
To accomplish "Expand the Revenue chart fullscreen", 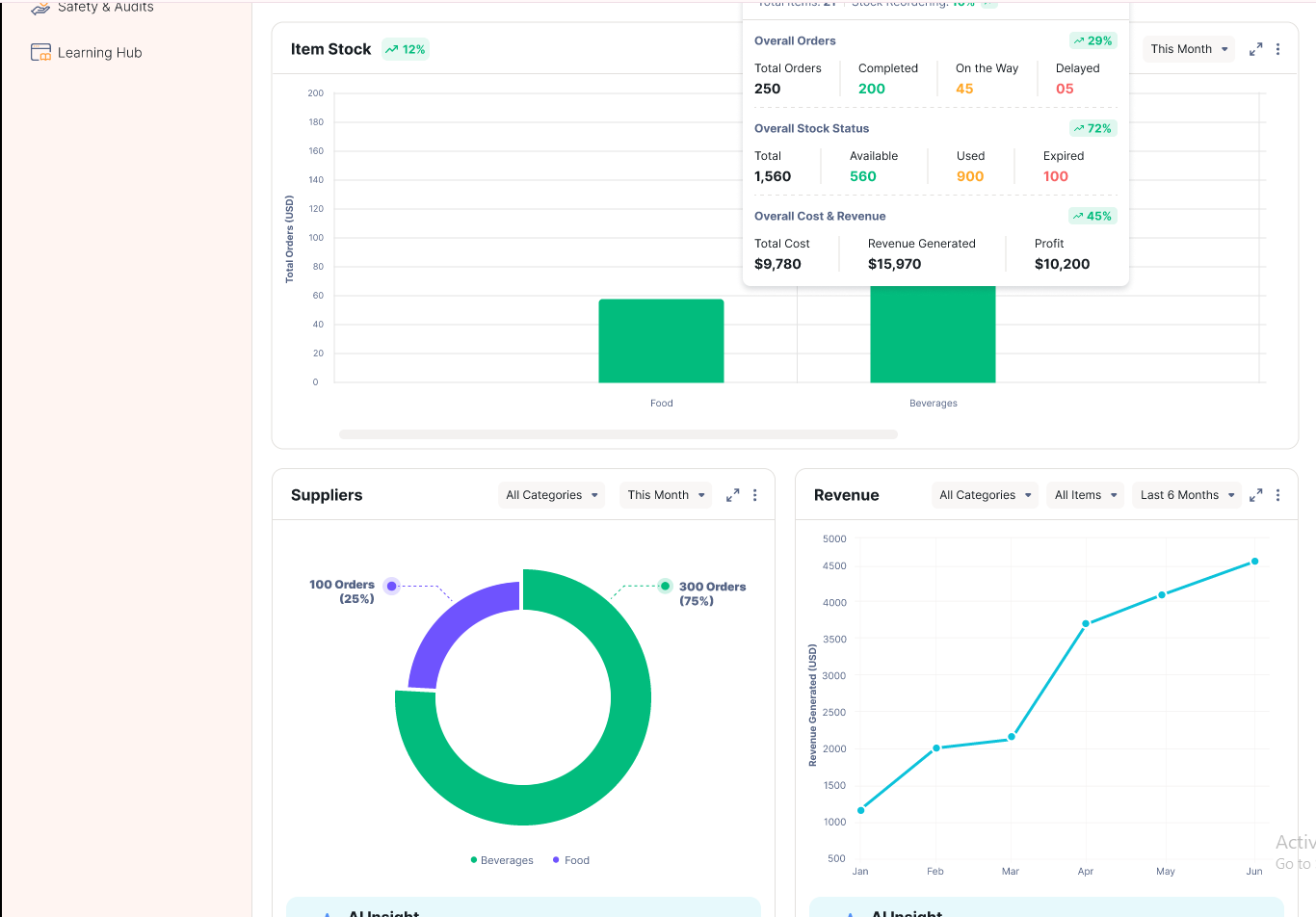I will [x=1255, y=495].
